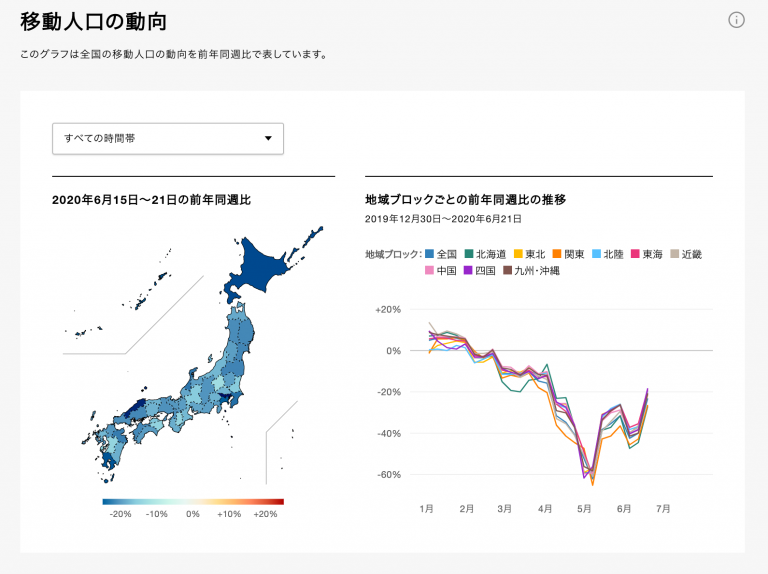
Task: Click the 北陸 light blue legend square
Action: 595,254
